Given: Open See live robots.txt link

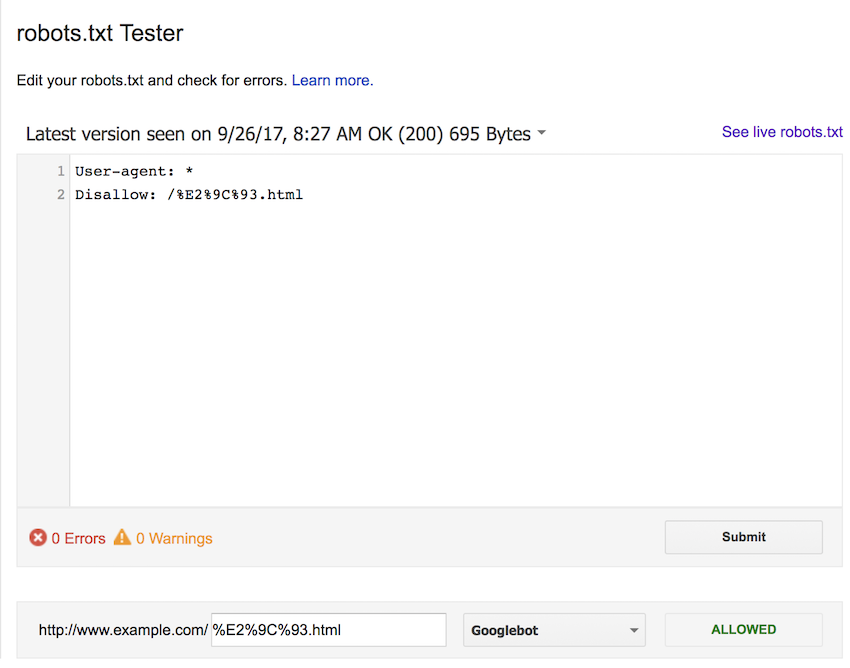Looking at the screenshot, I should [x=782, y=132].
